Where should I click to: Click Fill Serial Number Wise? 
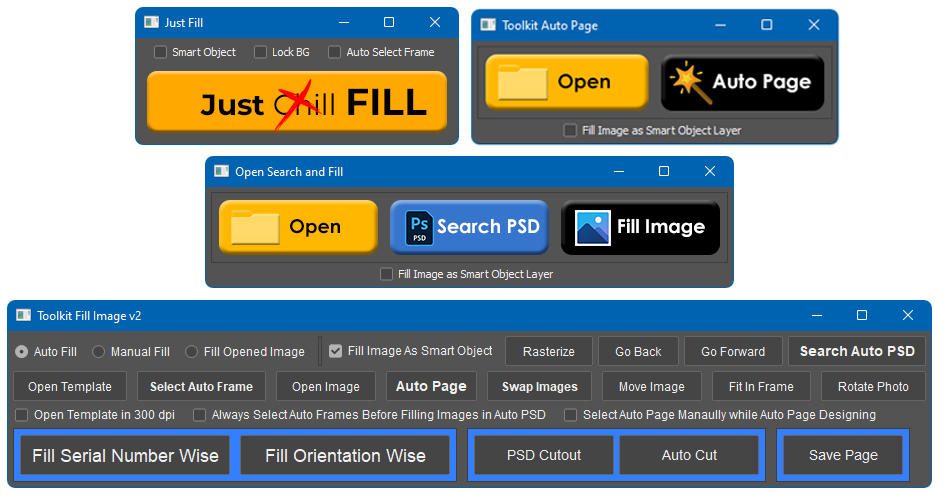click(x=125, y=456)
